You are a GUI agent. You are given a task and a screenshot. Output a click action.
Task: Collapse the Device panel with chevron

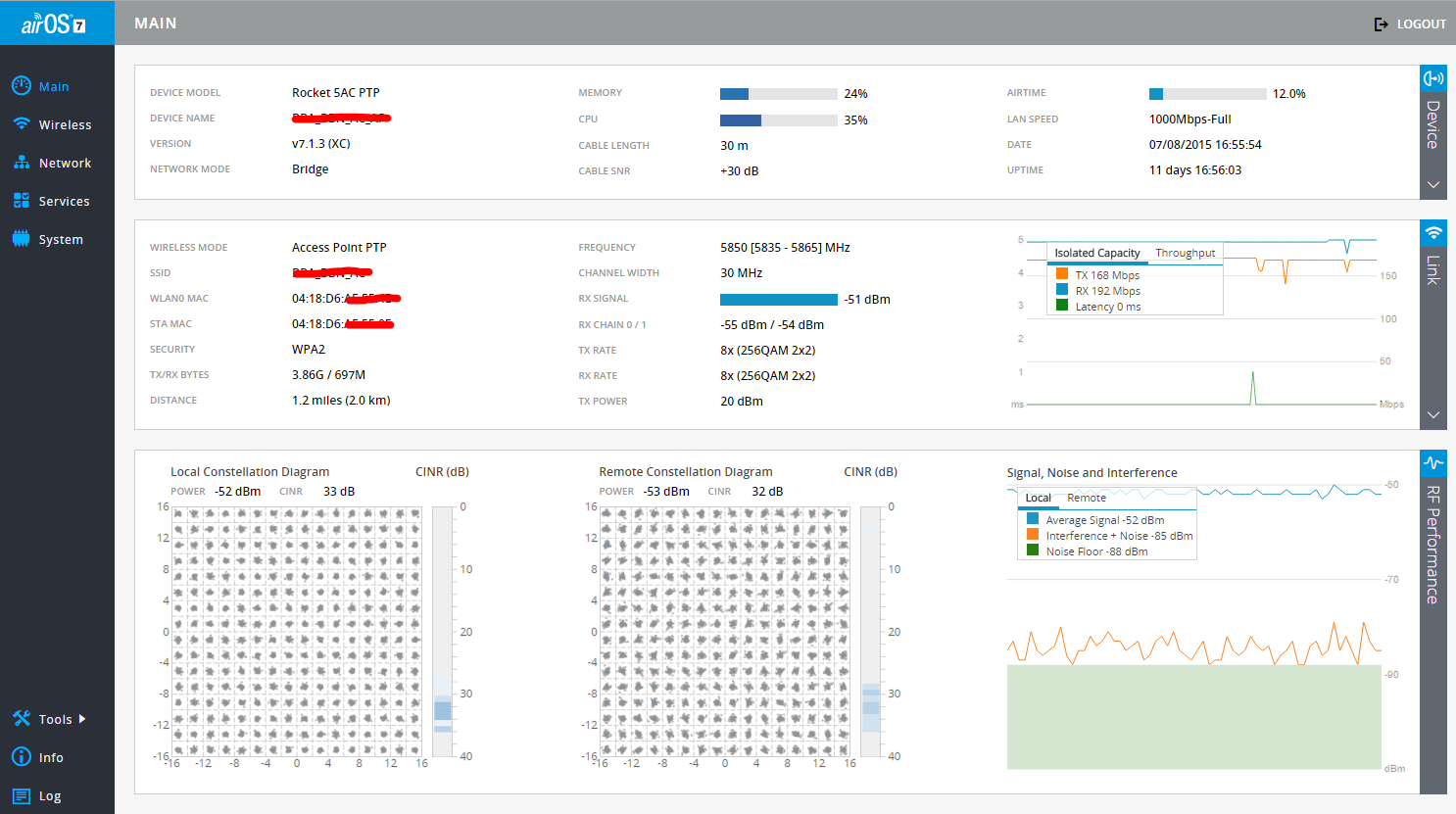coord(1432,184)
